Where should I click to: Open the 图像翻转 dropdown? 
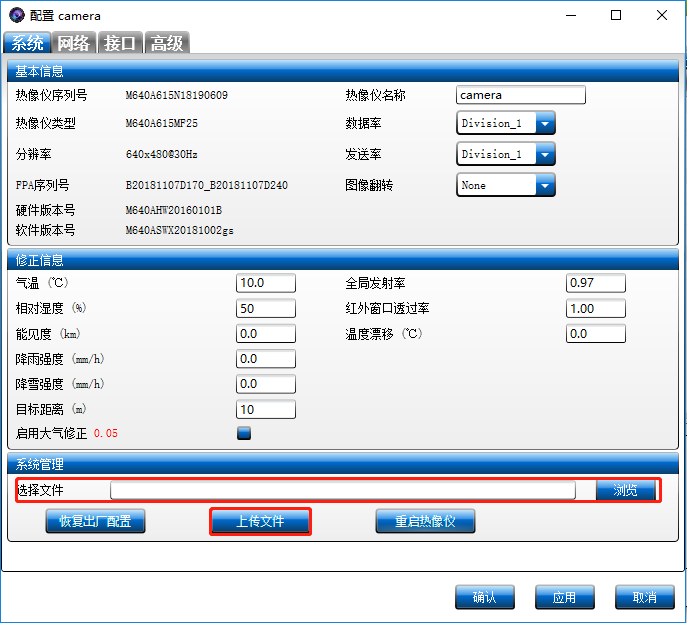[x=545, y=185]
